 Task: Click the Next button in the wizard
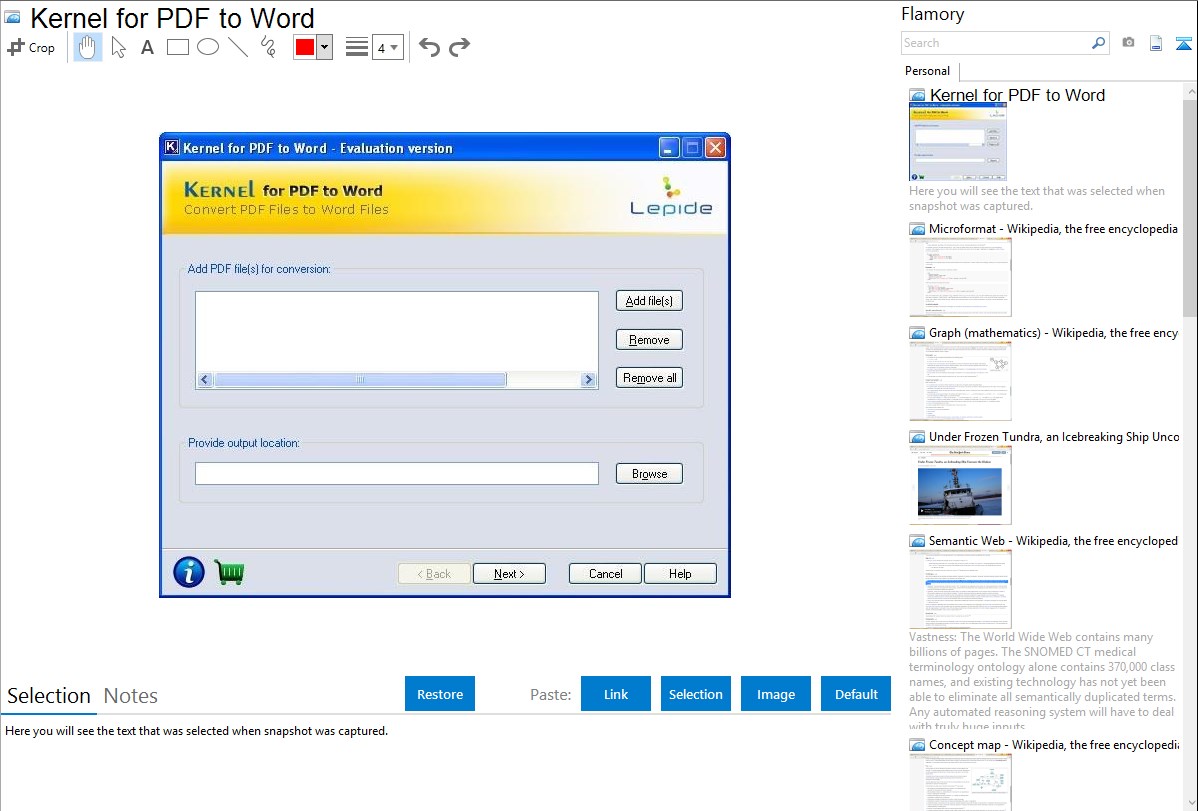point(510,574)
